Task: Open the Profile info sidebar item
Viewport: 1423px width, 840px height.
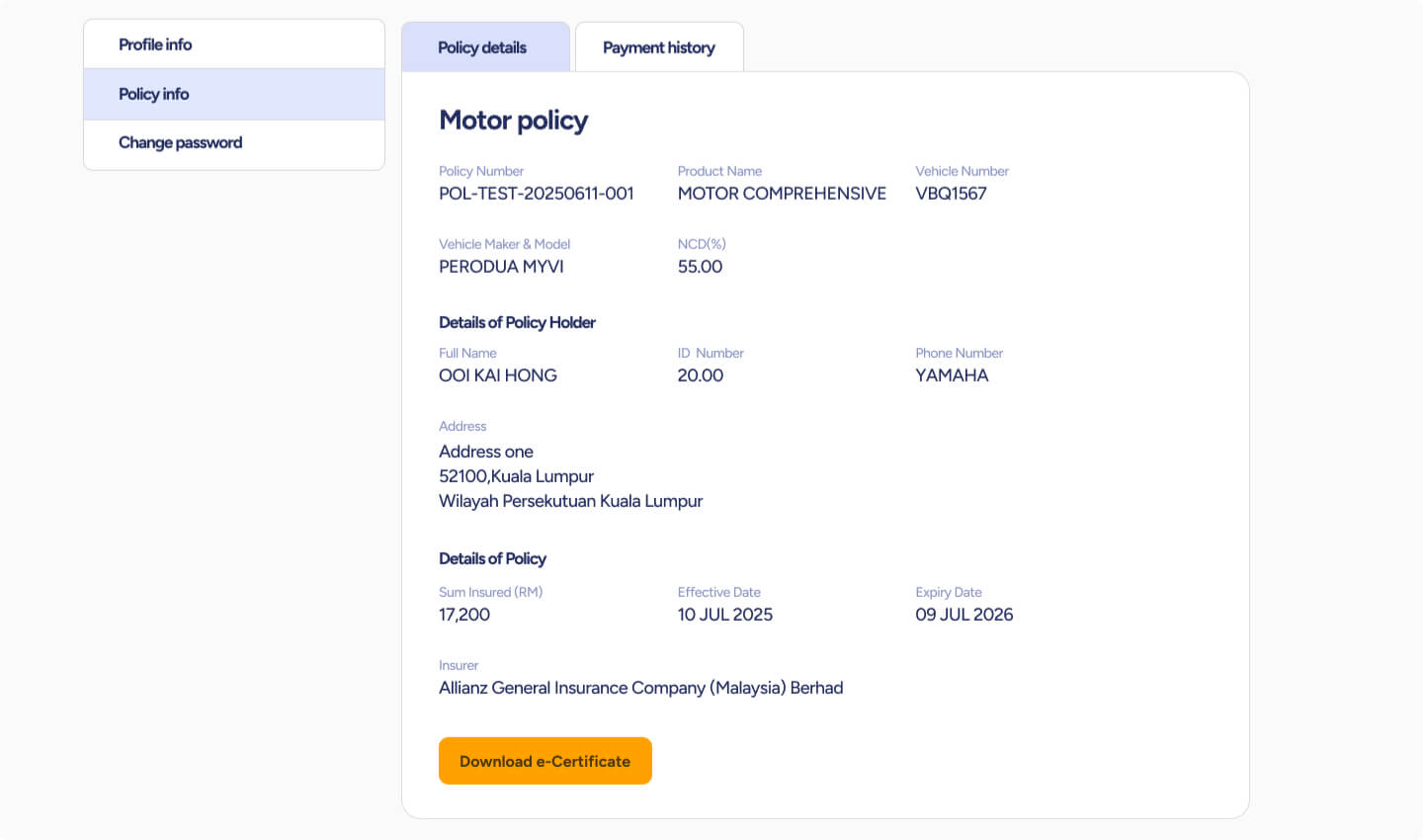Action: click(x=155, y=44)
